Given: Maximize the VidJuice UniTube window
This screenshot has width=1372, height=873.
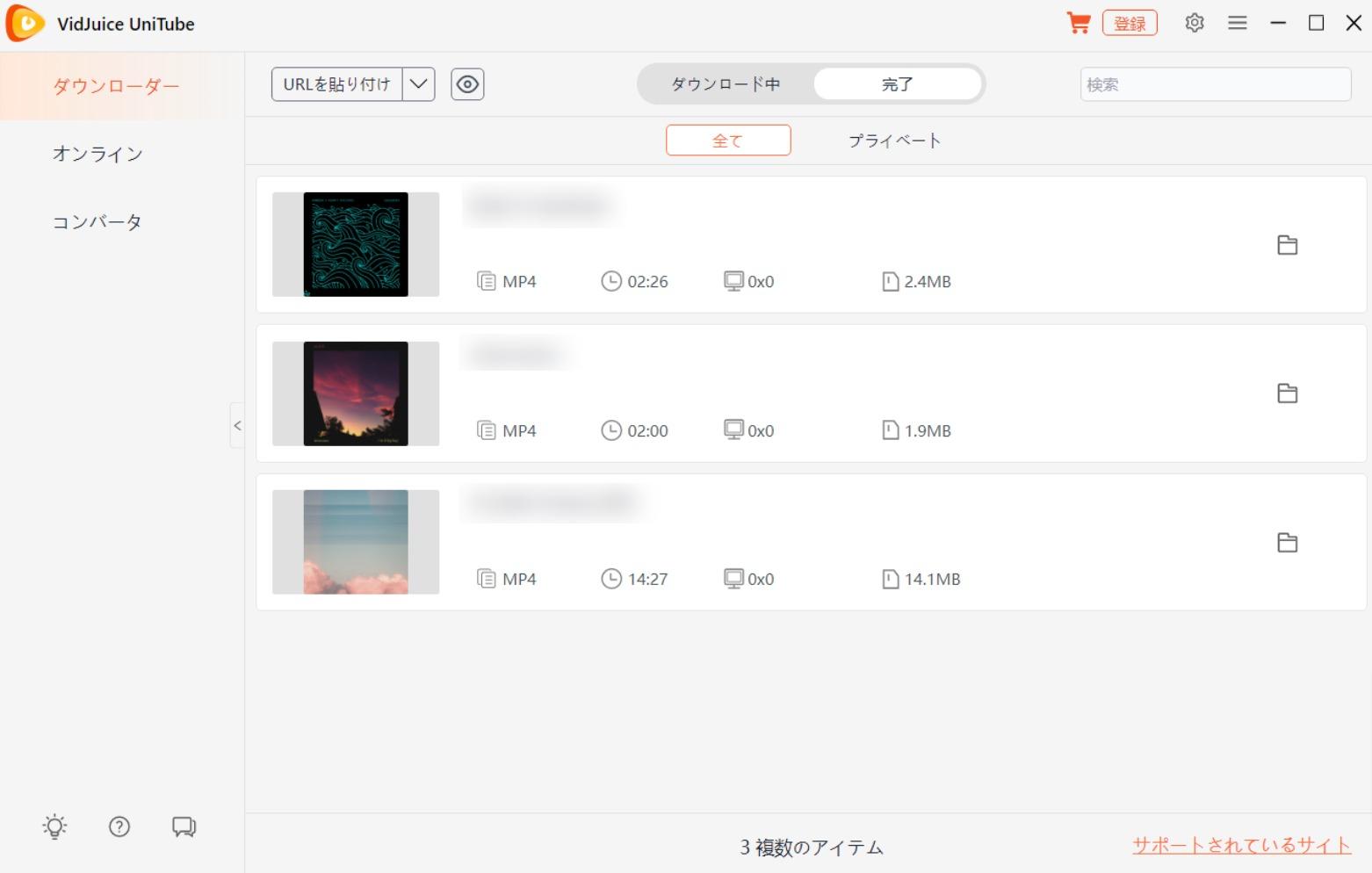Looking at the screenshot, I should coord(1316,23).
